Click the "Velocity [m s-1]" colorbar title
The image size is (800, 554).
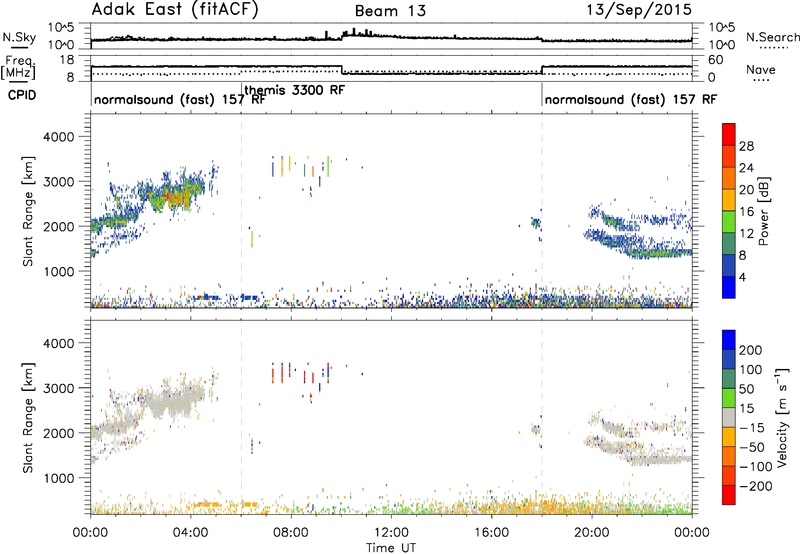pyautogui.click(x=782, y=418)
